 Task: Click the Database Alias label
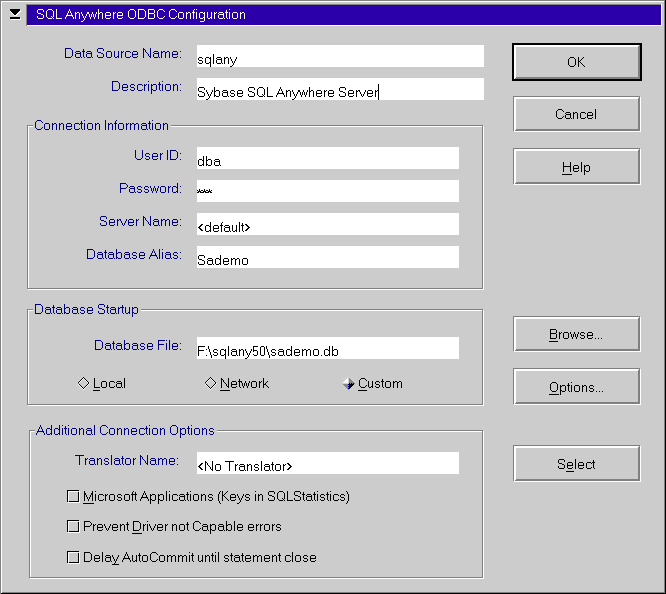(134, 254)
